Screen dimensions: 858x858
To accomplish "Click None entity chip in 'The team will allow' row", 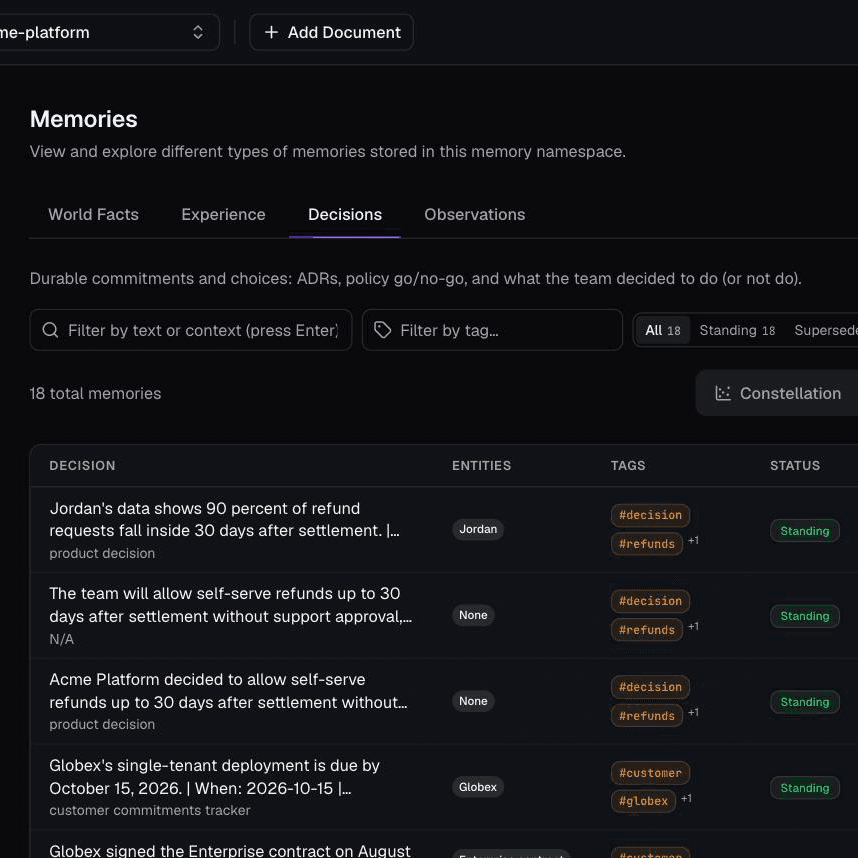I will click(473, 615).
